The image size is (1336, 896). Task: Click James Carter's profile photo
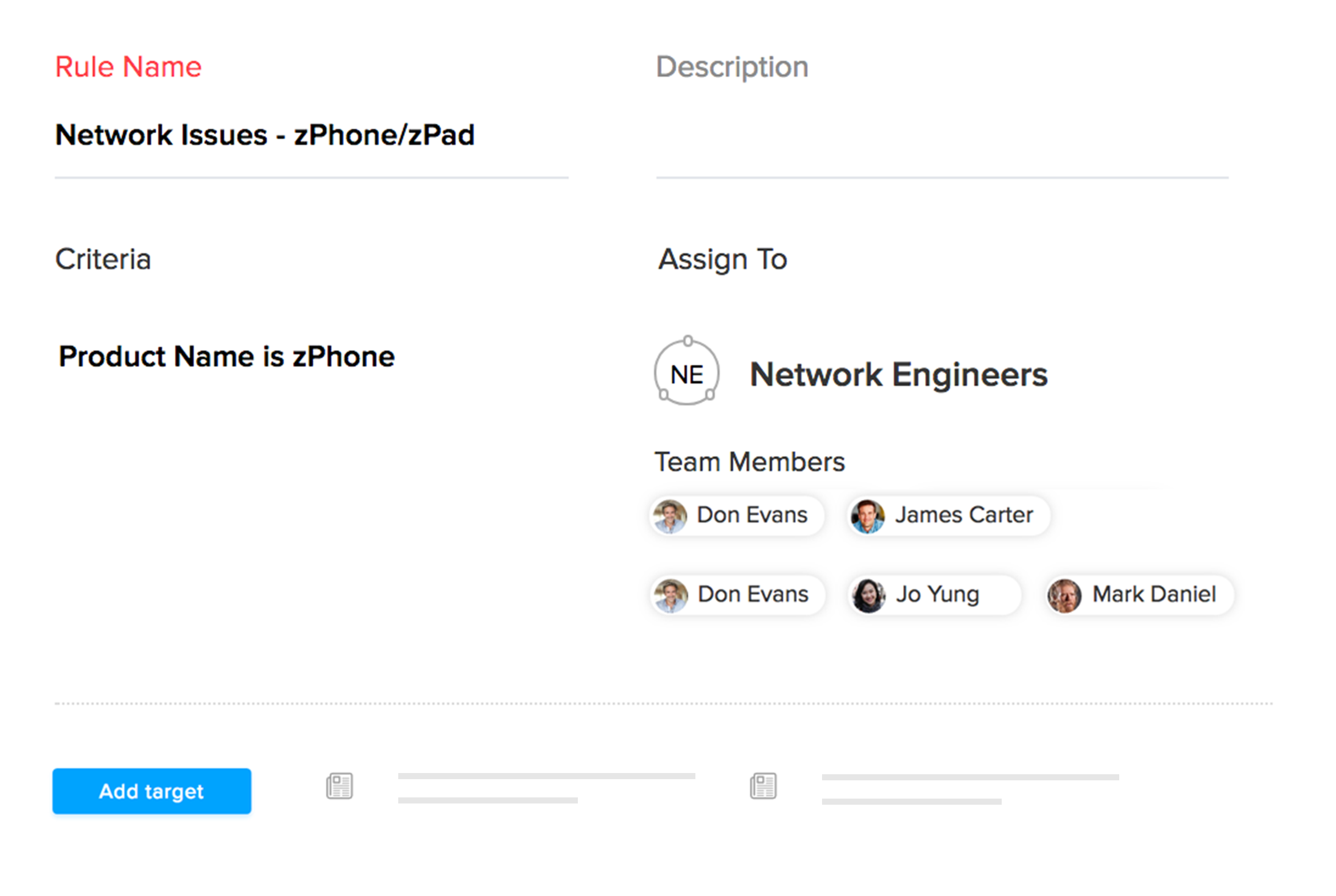point(868,516)
